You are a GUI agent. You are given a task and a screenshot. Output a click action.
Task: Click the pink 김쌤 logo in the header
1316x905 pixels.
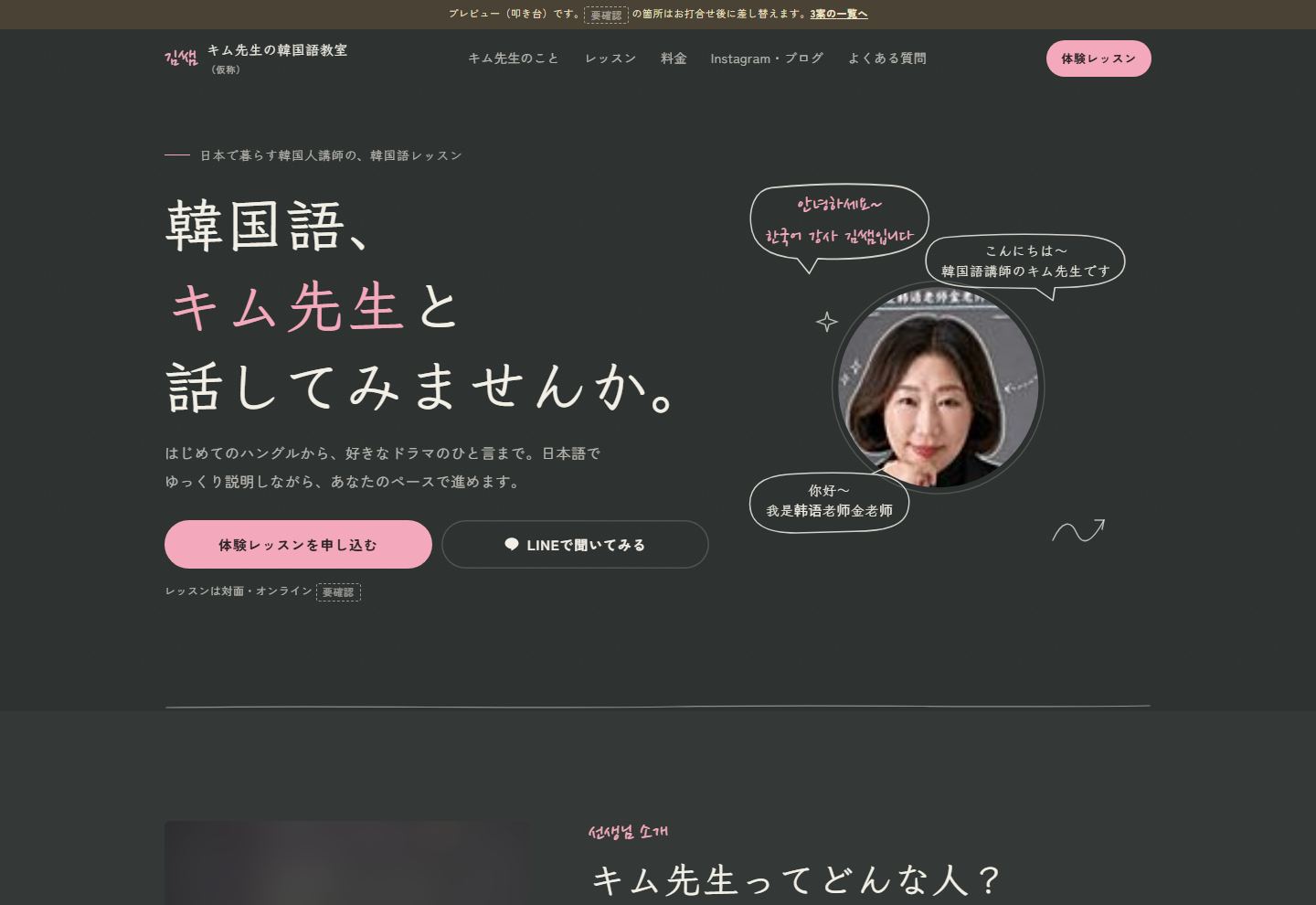pos(181,59)
